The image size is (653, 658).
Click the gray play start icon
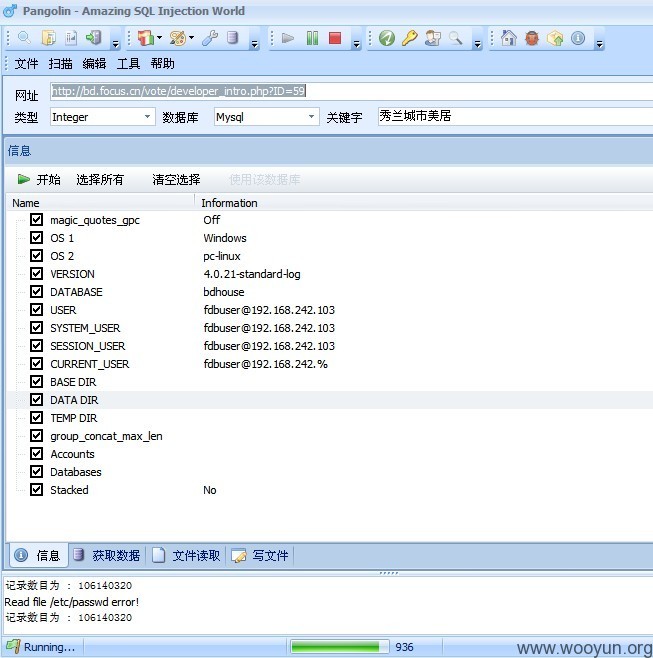[287, 38]
